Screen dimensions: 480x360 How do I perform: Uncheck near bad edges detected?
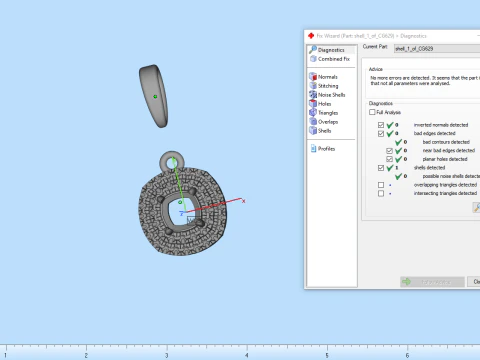[389, 151]
